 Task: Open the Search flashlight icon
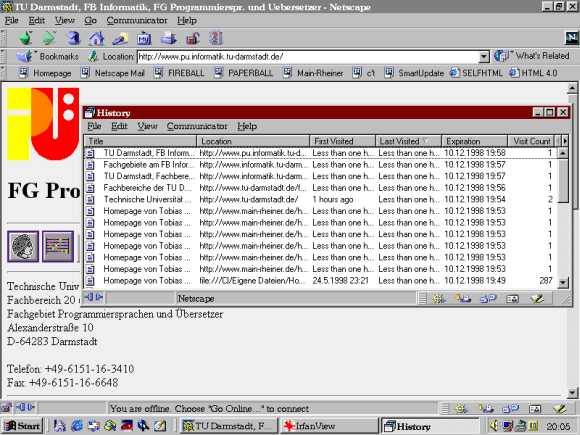(120, 38)
